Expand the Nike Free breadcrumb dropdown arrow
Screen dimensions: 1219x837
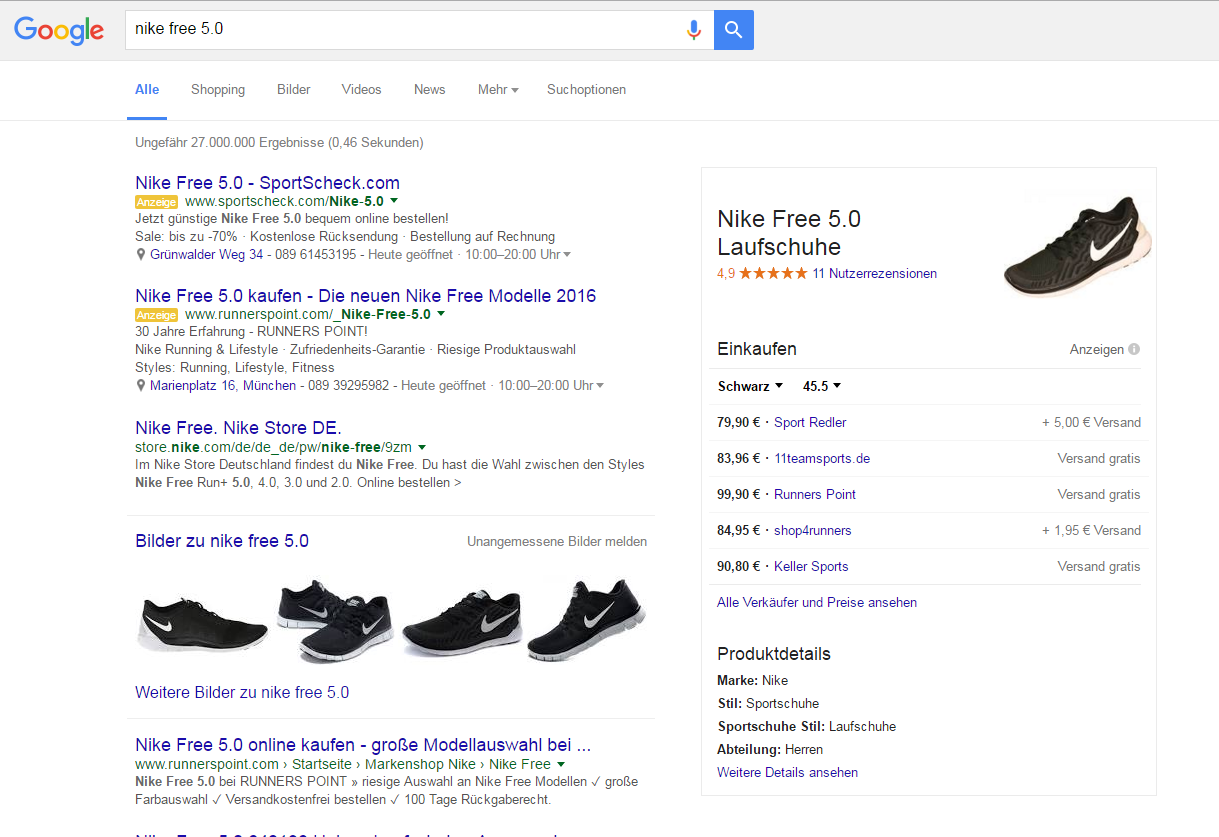tap(560, 764)
